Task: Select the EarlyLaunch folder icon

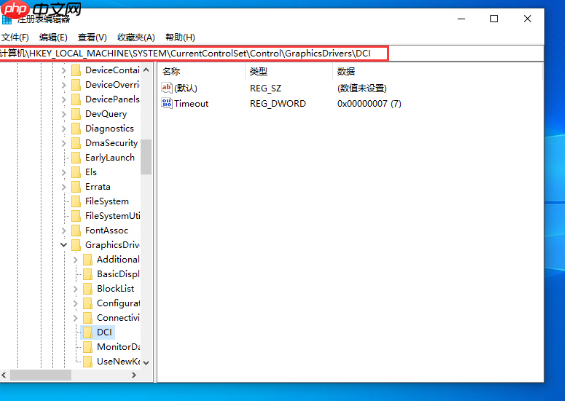Action: 76,158
